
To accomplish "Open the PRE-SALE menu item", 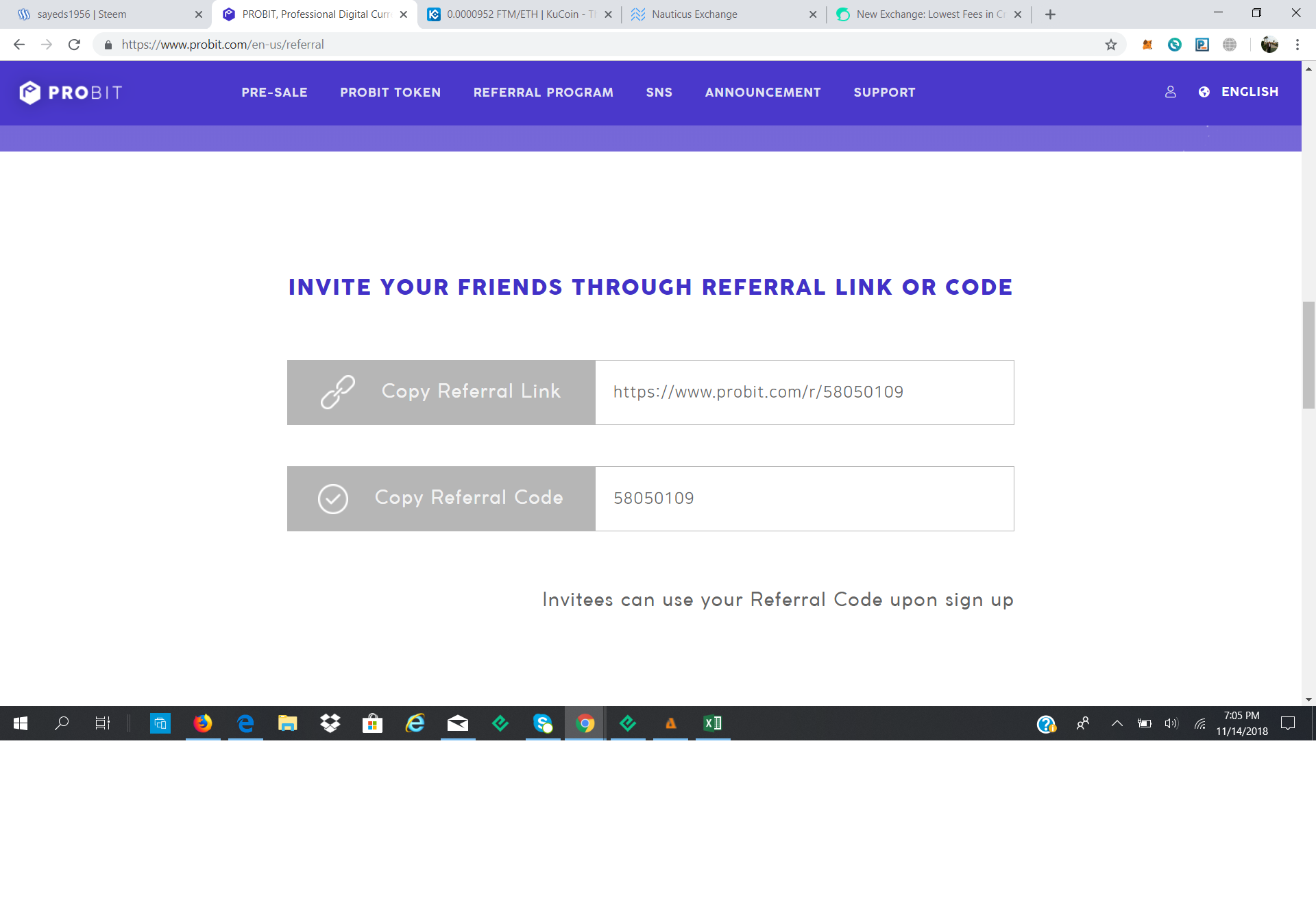I will (x=274, y=93).
